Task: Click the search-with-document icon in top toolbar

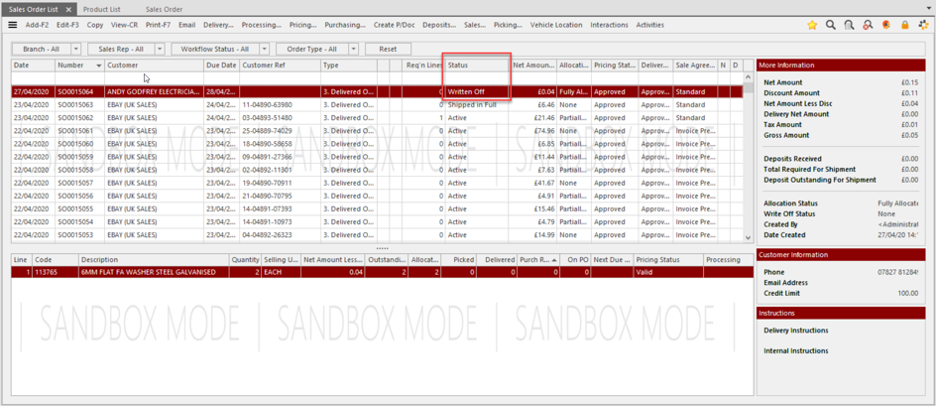Action: click(849, 25)
